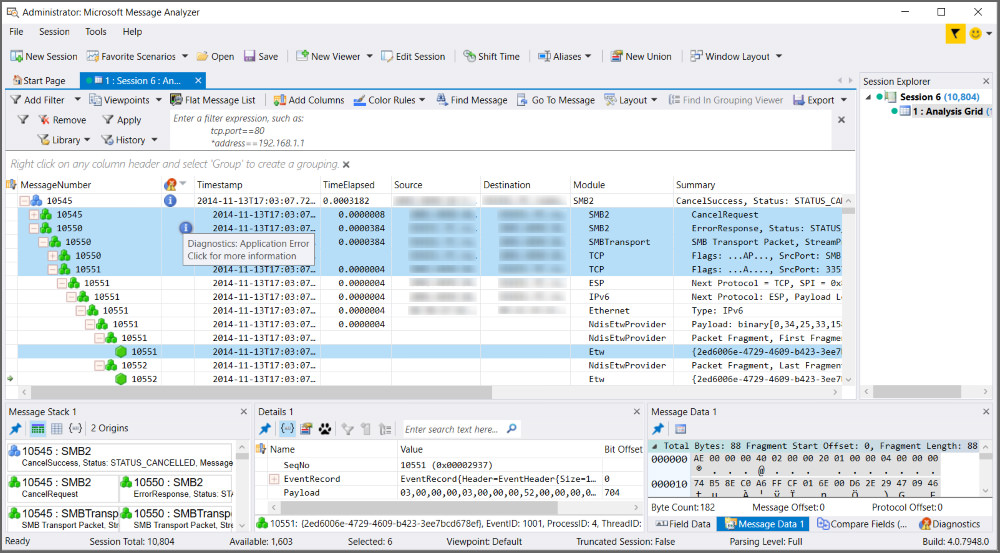Screen dimensions: 1000x553
Task: Click the New Viewer icon
Action: pos(302,56)
